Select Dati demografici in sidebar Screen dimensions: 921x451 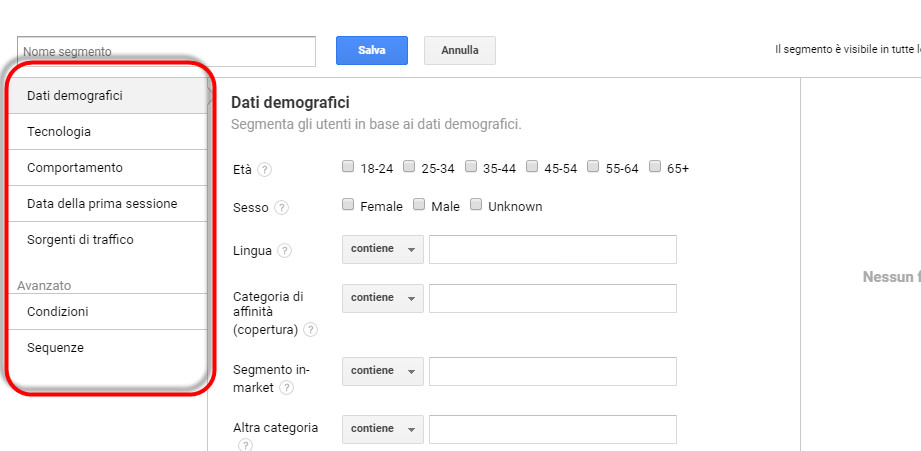click(107, 96)
